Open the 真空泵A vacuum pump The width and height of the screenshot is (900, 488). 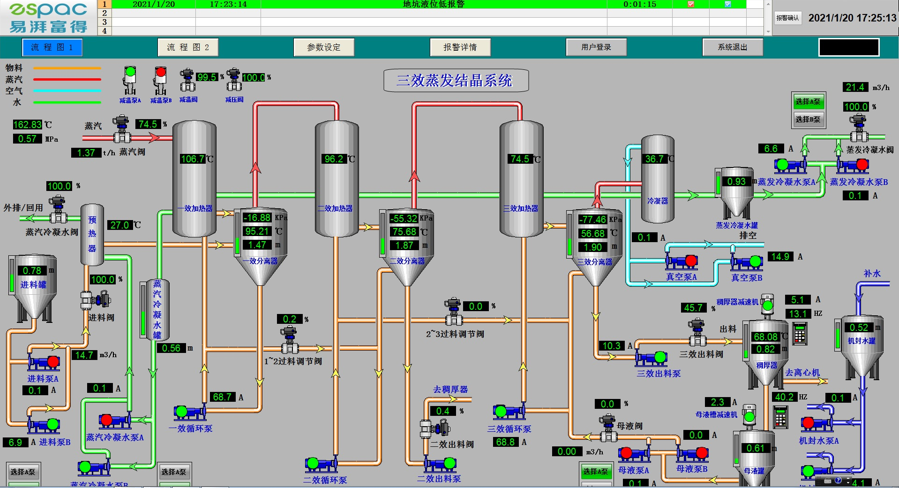[681, 262]
